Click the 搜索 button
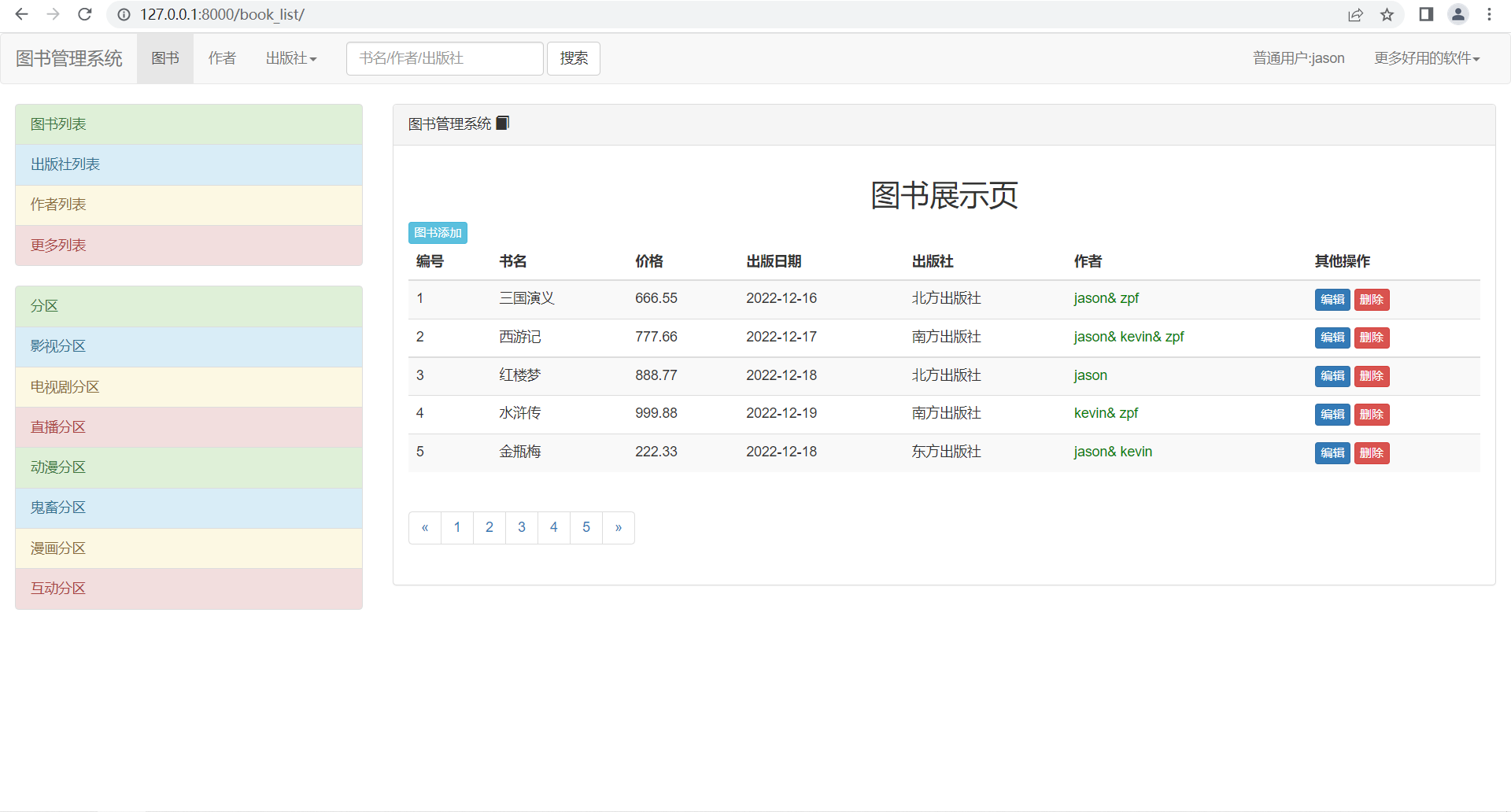The width and height of the screenshot is (1511, 812). (574, 58)
